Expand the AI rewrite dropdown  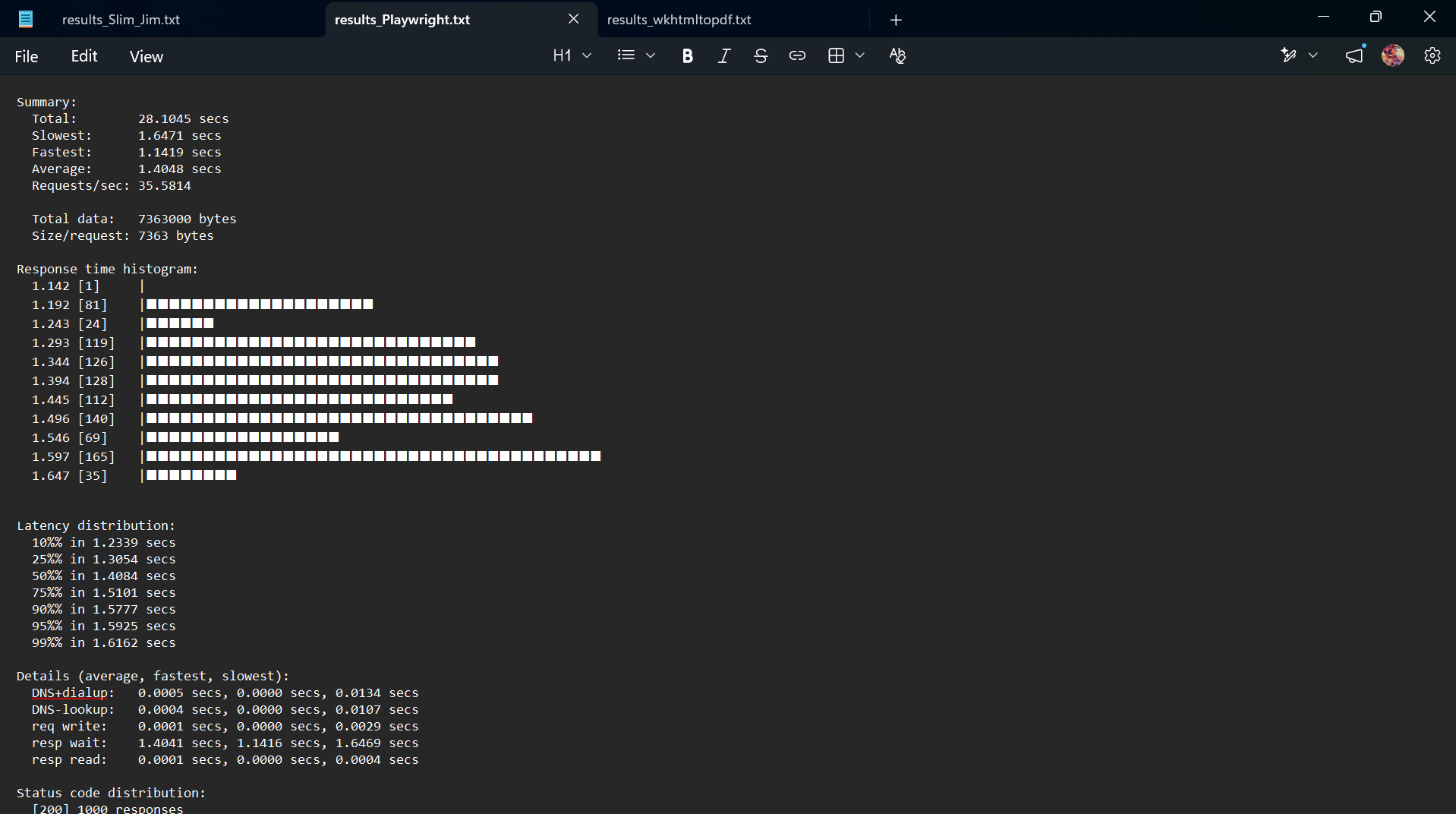click(x=1313, y=55)
